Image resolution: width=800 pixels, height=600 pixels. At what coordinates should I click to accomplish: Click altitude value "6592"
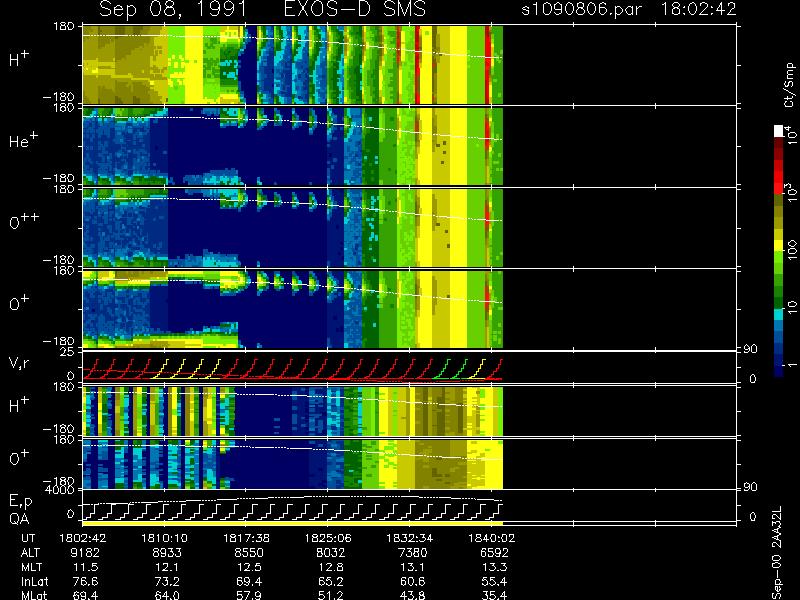[x=494, y=552]
